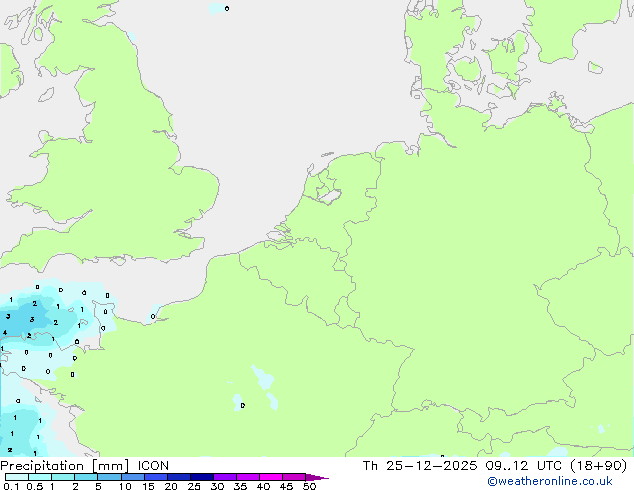Click the 2–5 mm legend color swatch
634x490 pixels.
(x=86, y=477)
